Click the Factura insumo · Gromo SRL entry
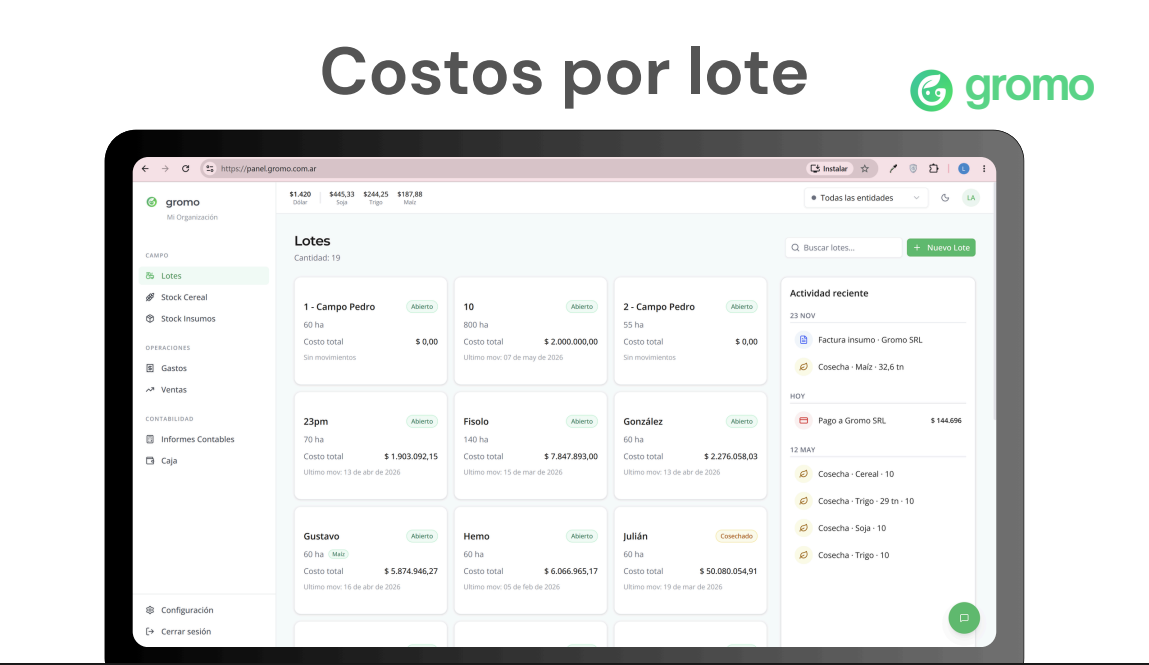The height and width of the screenshot is (665, 1149). point(870,340)
